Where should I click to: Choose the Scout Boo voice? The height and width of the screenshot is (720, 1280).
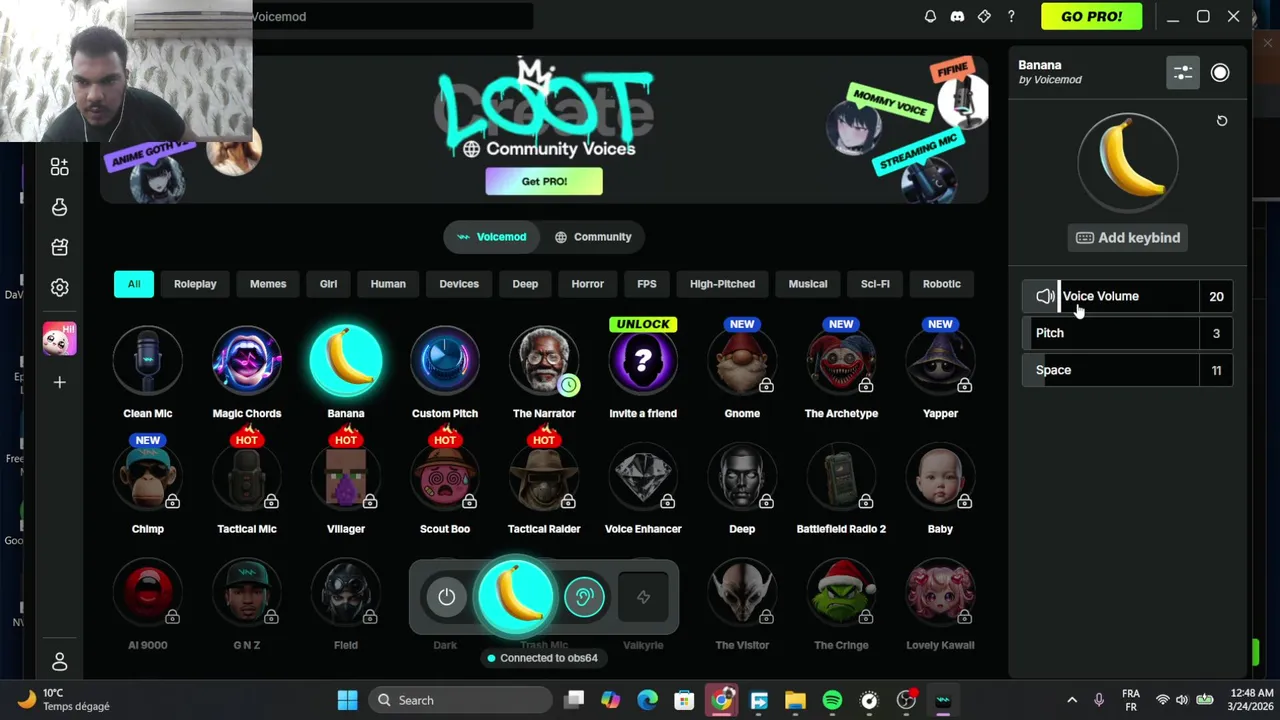coord(445,477)
